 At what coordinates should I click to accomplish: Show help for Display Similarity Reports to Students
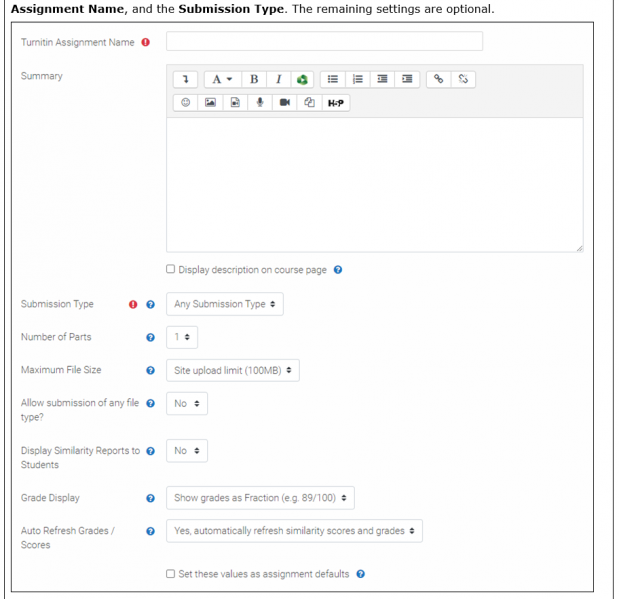(150, 451)
